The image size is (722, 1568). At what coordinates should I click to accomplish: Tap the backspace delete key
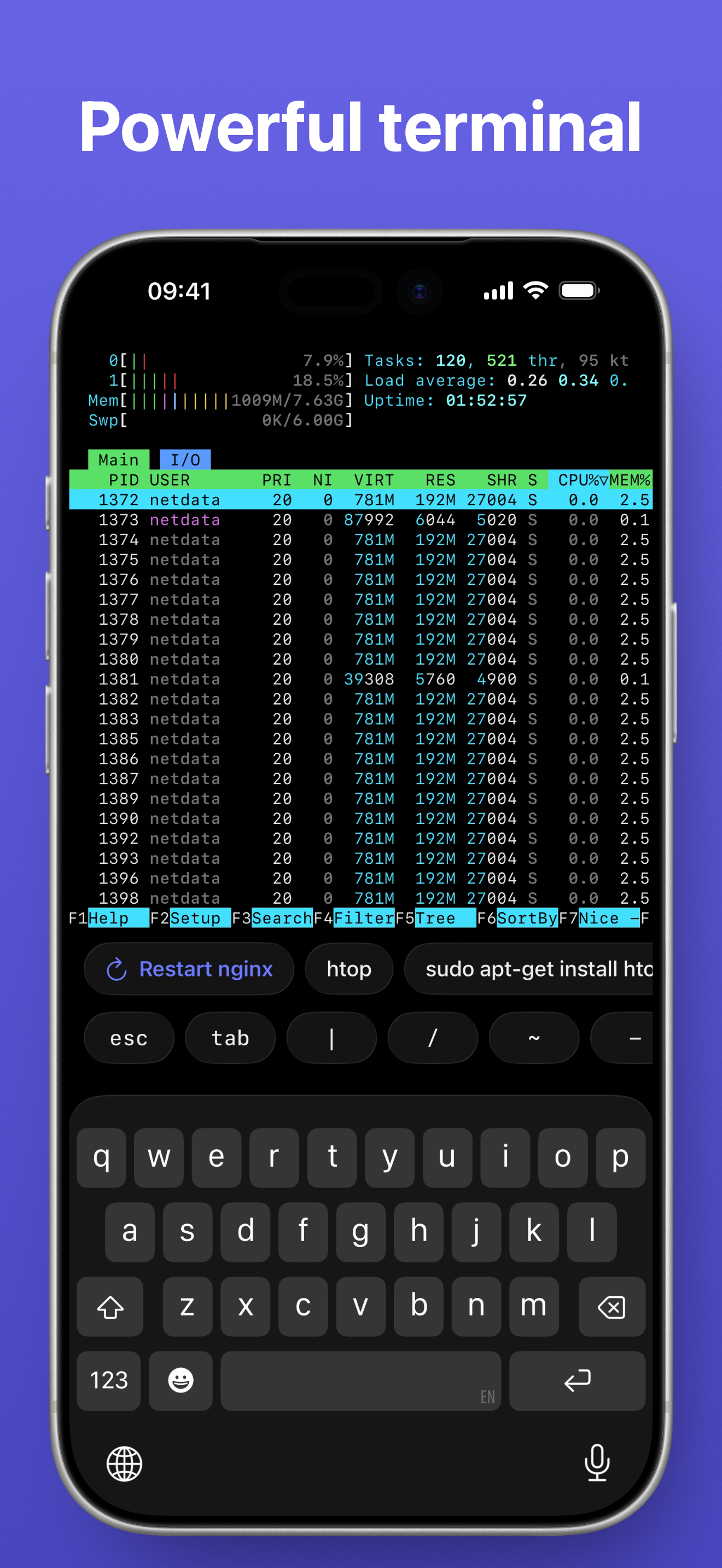[x=612, y=1306]
